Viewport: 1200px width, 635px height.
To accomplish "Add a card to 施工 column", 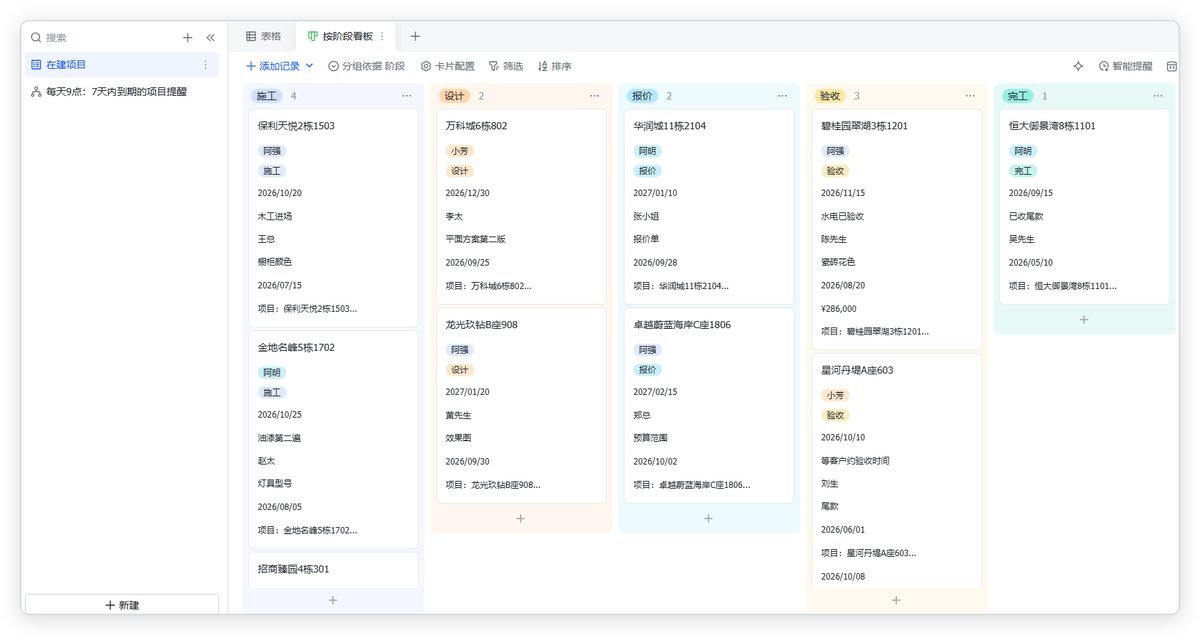I will pos(333,600).
